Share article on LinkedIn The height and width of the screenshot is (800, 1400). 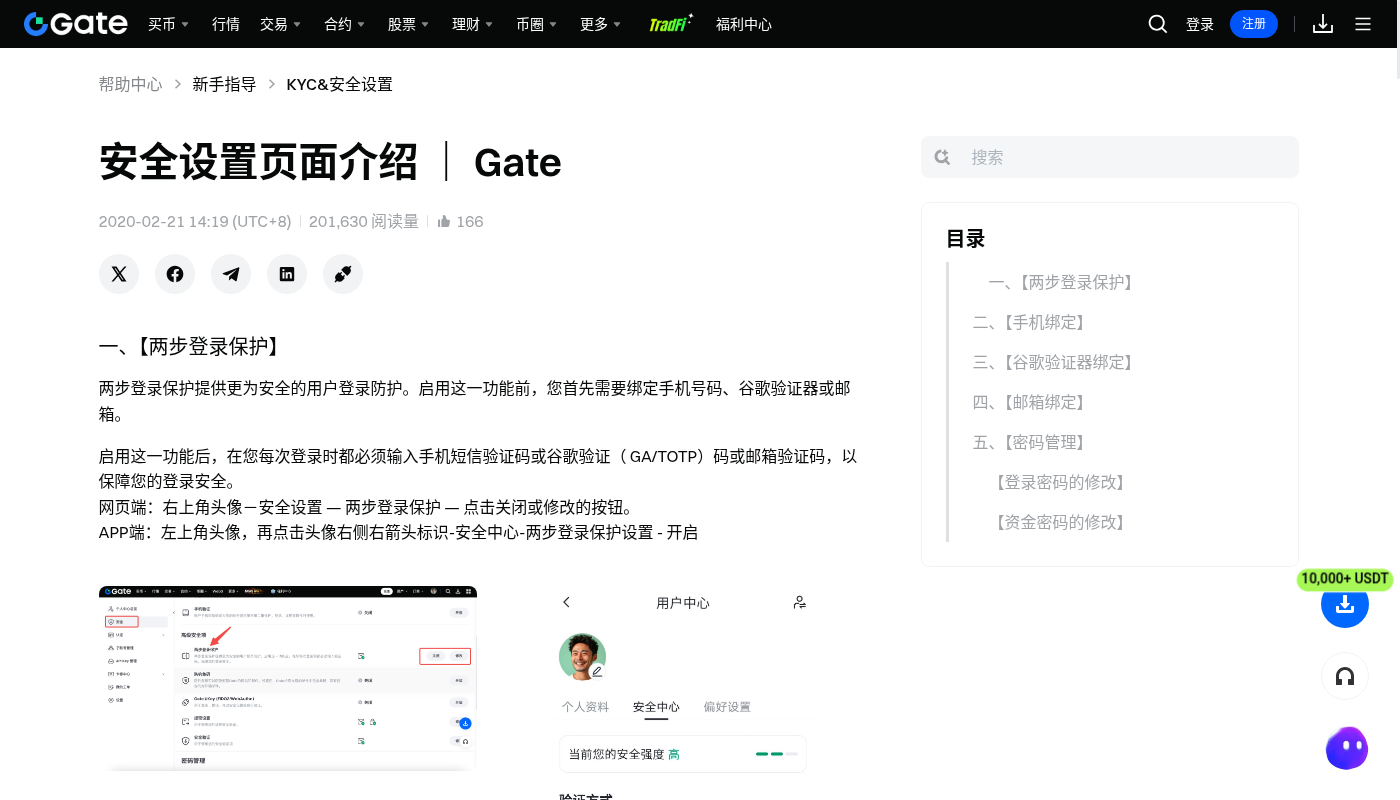tap(287, 274)
